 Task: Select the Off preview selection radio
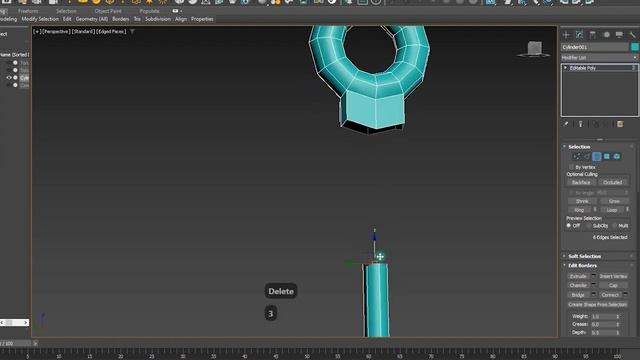pos(569,225)
